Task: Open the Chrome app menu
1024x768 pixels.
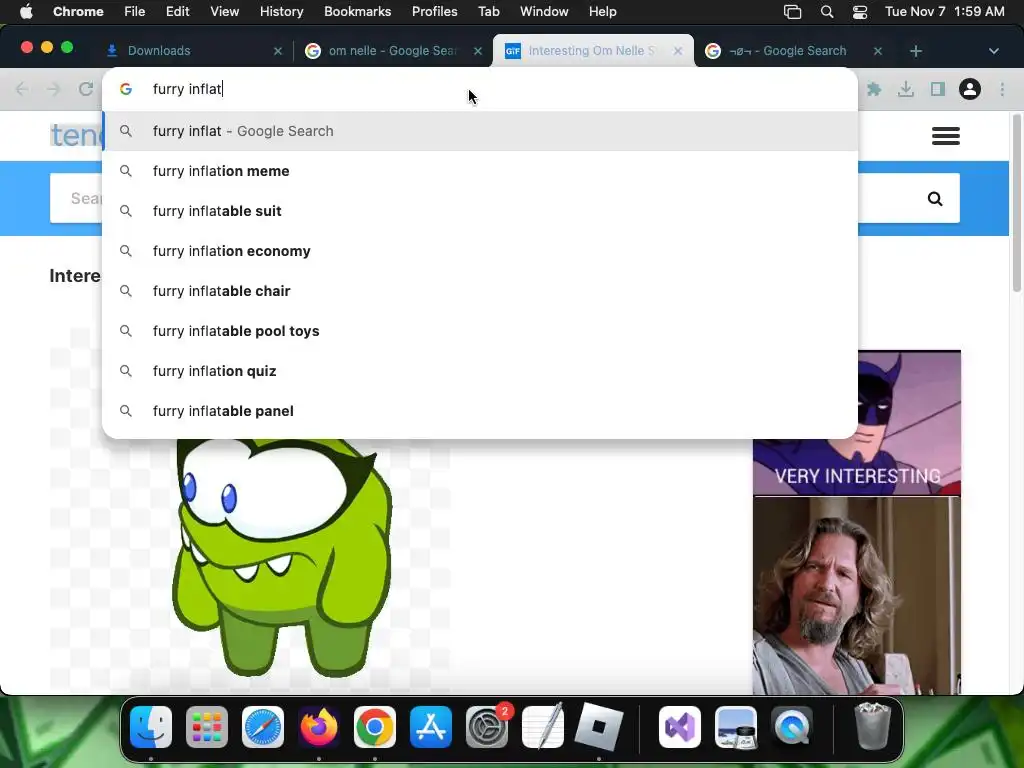Action: 78,12
